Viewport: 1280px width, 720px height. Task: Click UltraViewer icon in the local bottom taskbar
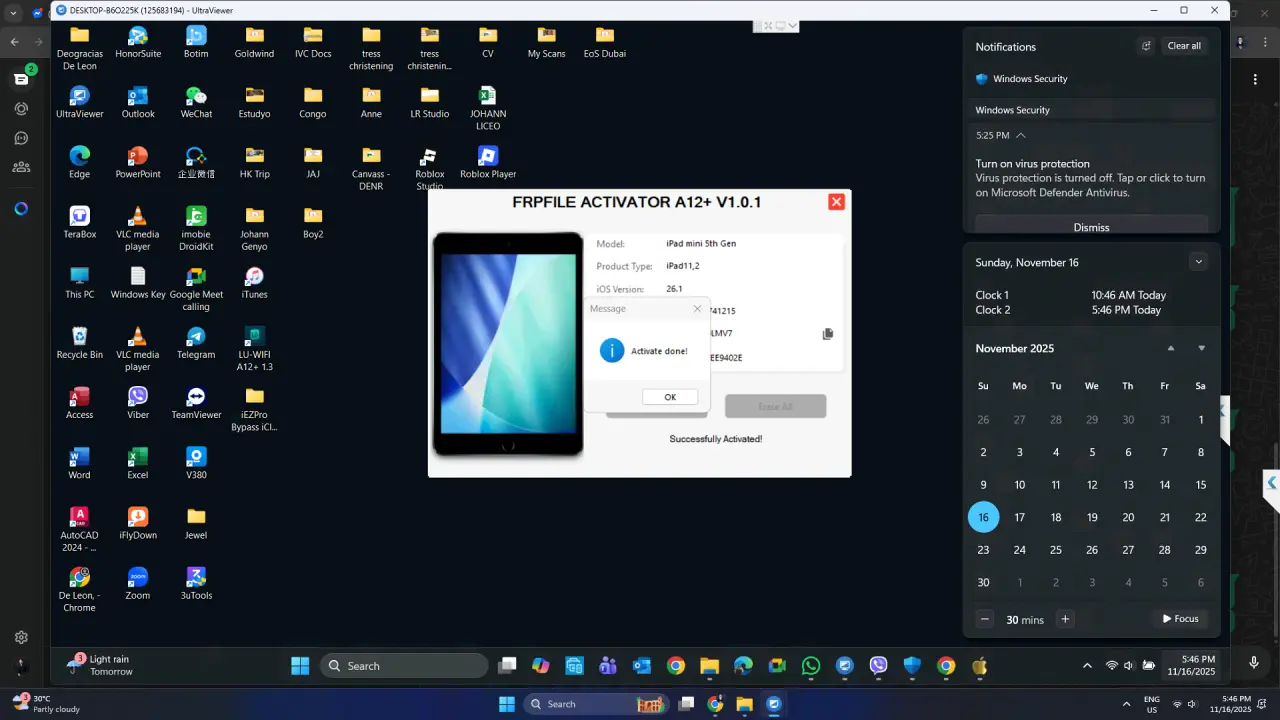[x=773, y=704]
